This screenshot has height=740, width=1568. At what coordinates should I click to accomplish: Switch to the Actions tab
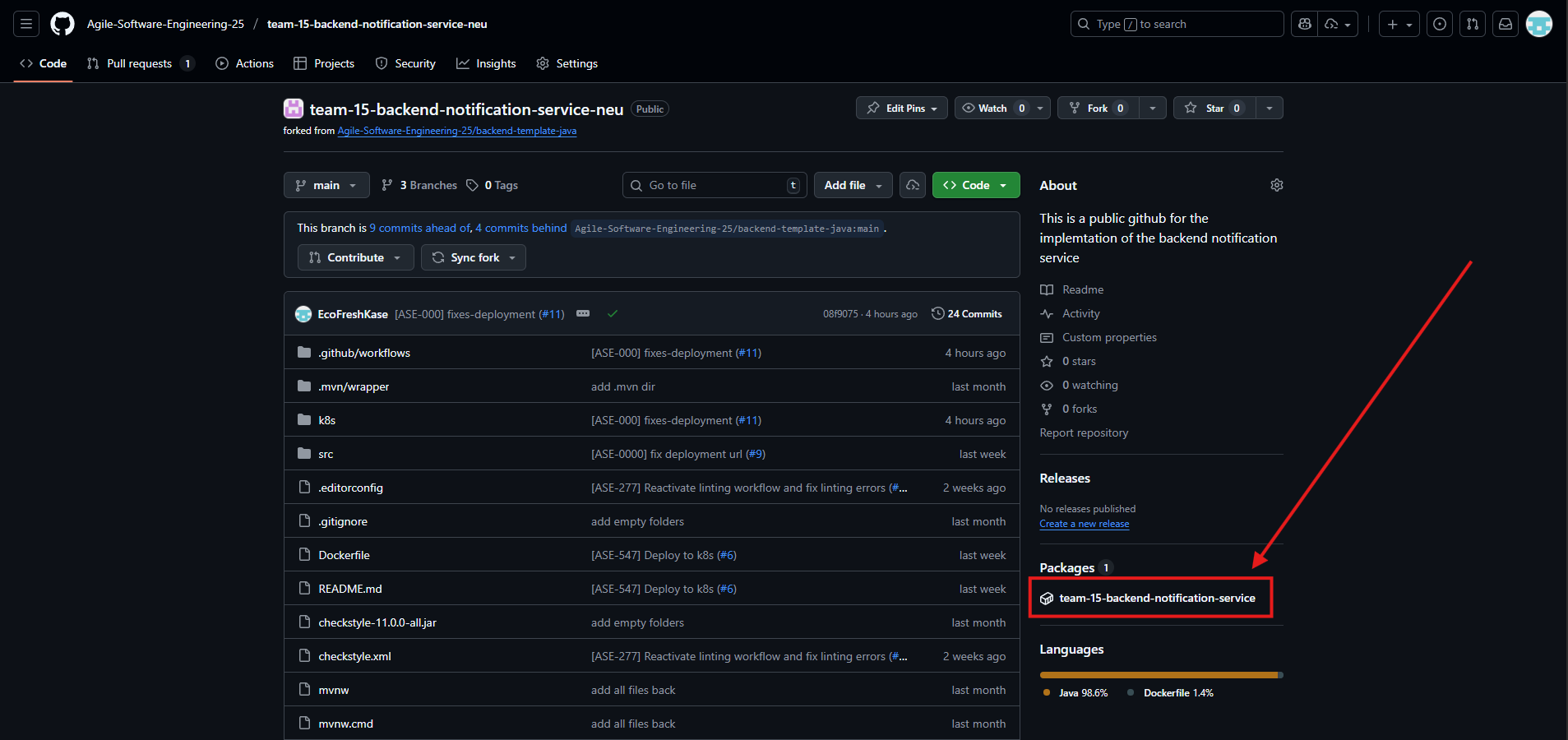244,63
